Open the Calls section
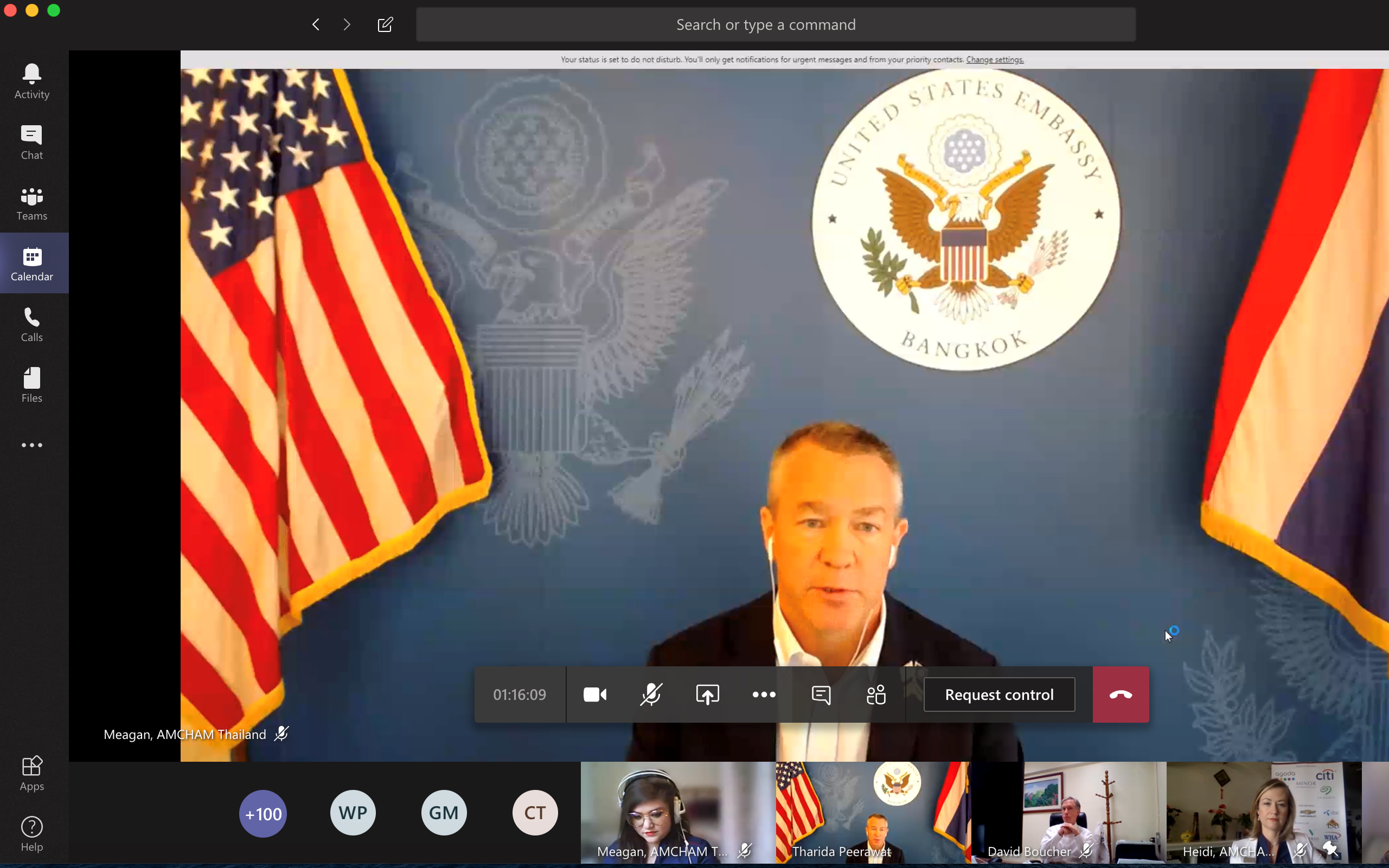Viewport: 1389px width, 868px height. (x=31, y=324)
